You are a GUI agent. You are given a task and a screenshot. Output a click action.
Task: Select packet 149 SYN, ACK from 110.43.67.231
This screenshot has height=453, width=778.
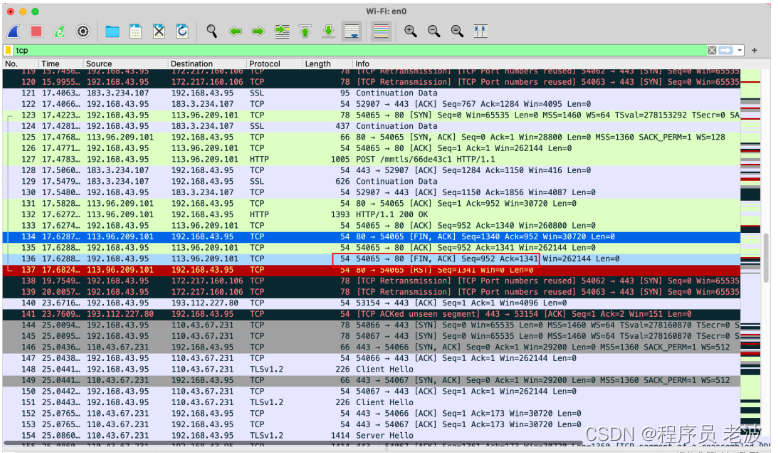pyautogui.click(x=371, y=380)
